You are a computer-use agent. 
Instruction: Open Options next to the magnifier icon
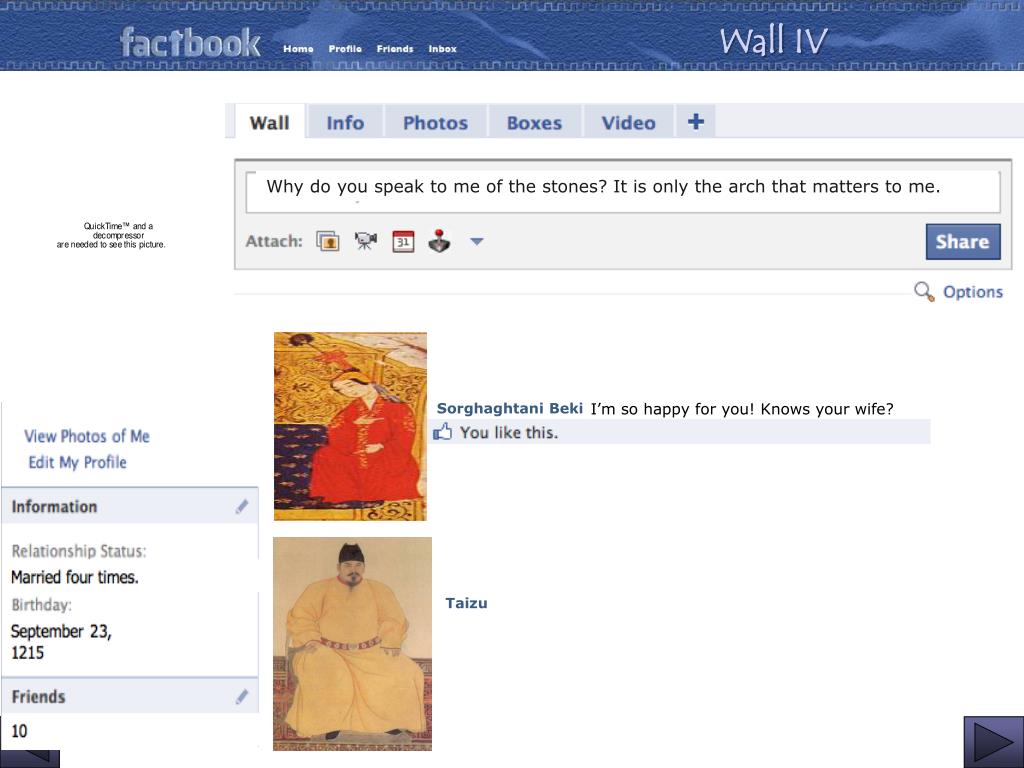[972, 292]
